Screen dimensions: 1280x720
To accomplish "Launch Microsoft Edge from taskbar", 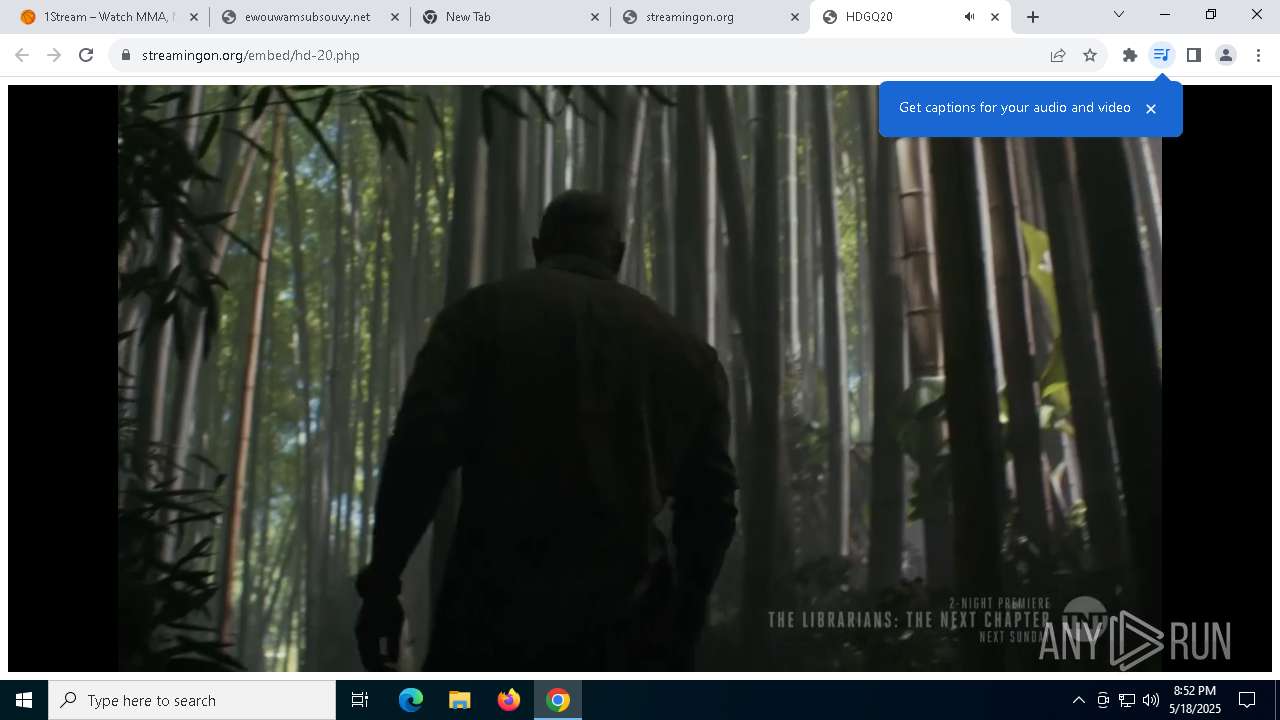I will pyautogui.click(x=411, y=700).
